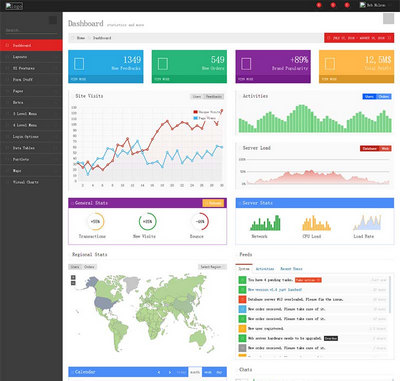
Task: Open the rightmost red notification badge in header
Action: tap(347, 5)
